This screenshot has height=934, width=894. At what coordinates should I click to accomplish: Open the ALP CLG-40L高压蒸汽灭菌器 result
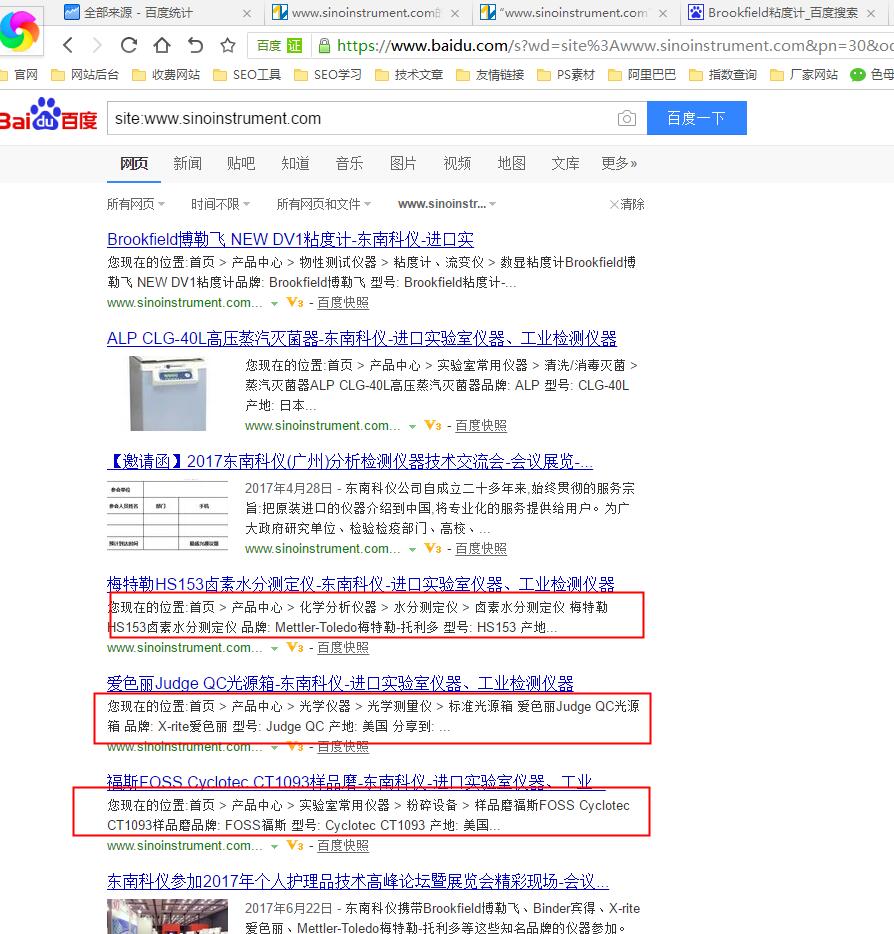pos(362,338)
